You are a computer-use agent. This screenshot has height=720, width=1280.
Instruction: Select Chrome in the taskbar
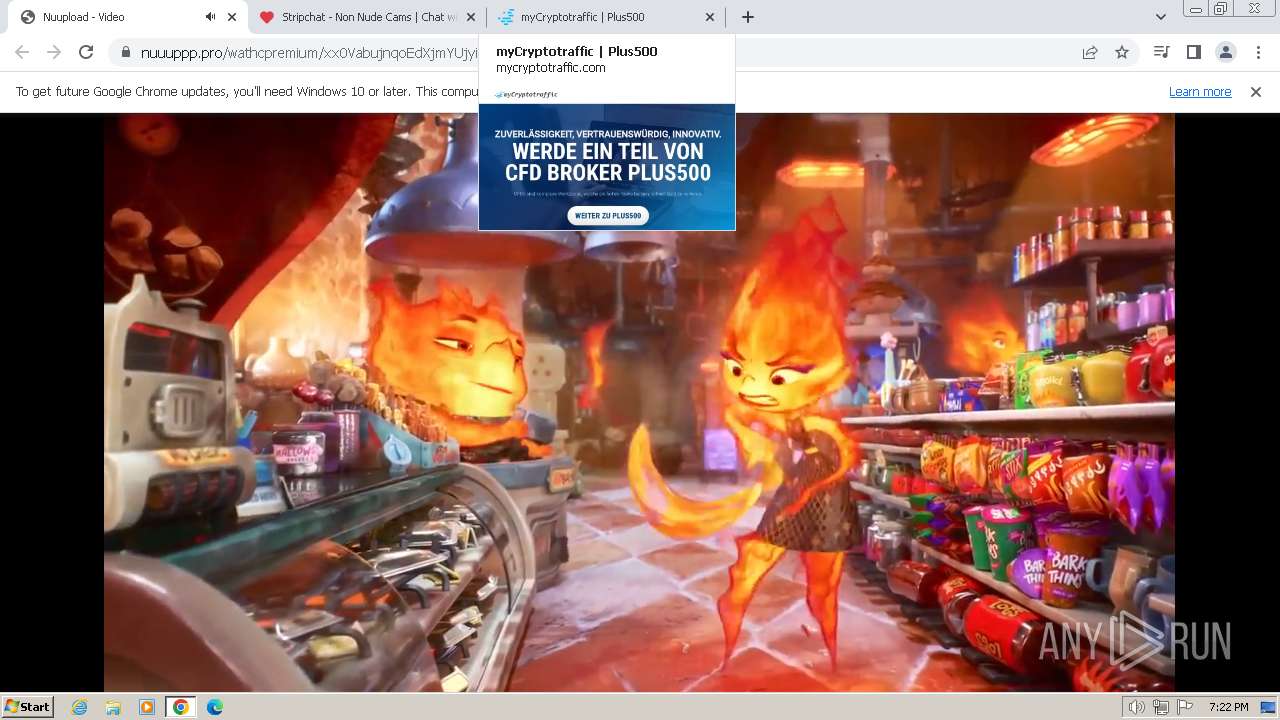tap(180, 707)
